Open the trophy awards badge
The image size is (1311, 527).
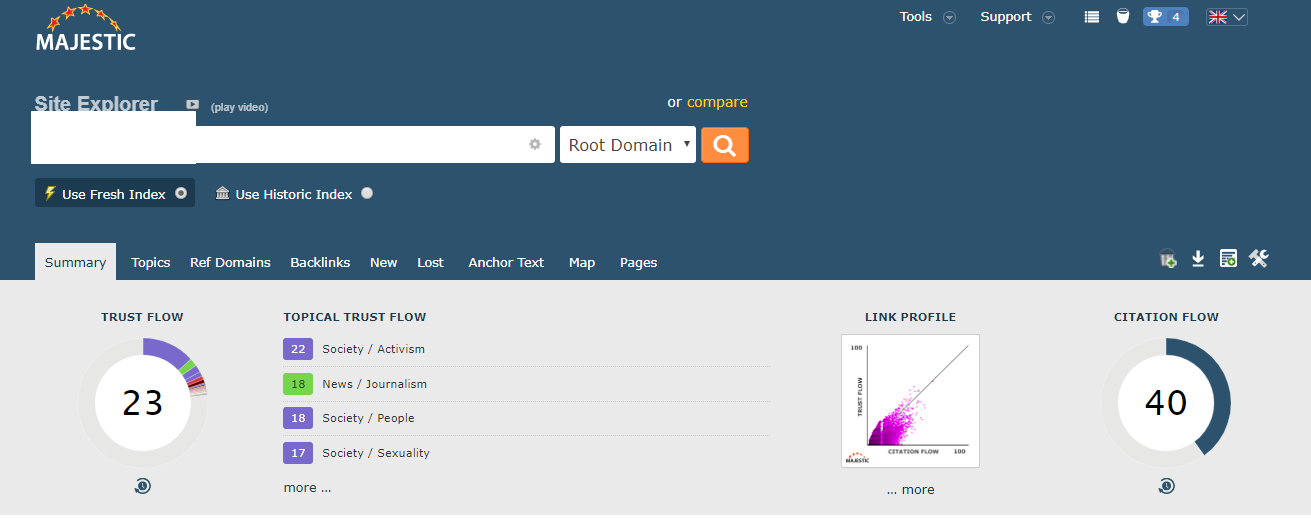pyautogui.click(x=1165, y=17)
